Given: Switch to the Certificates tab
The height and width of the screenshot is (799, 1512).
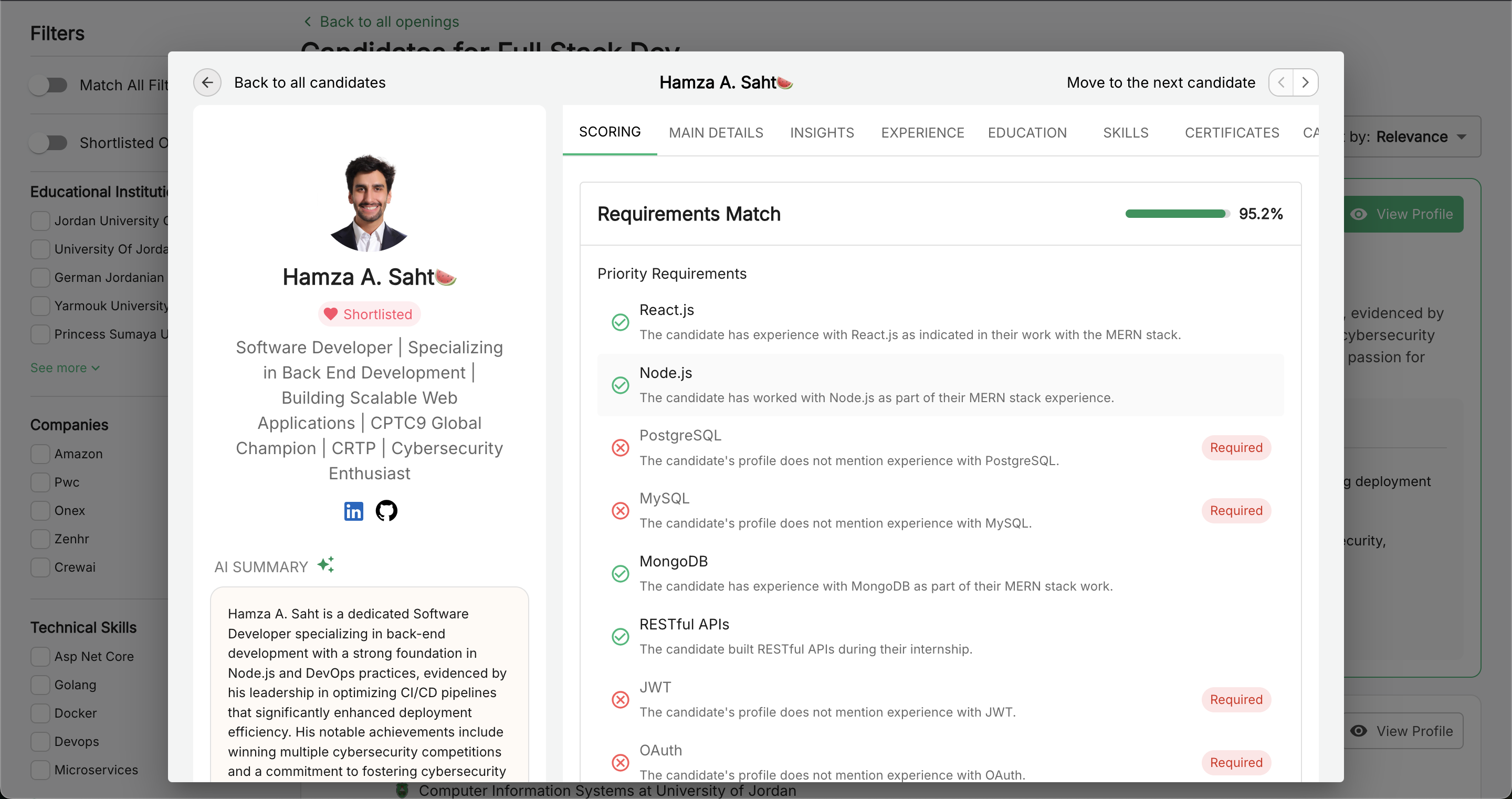Looking at the screenshot, I should (x=1232, y=133).
